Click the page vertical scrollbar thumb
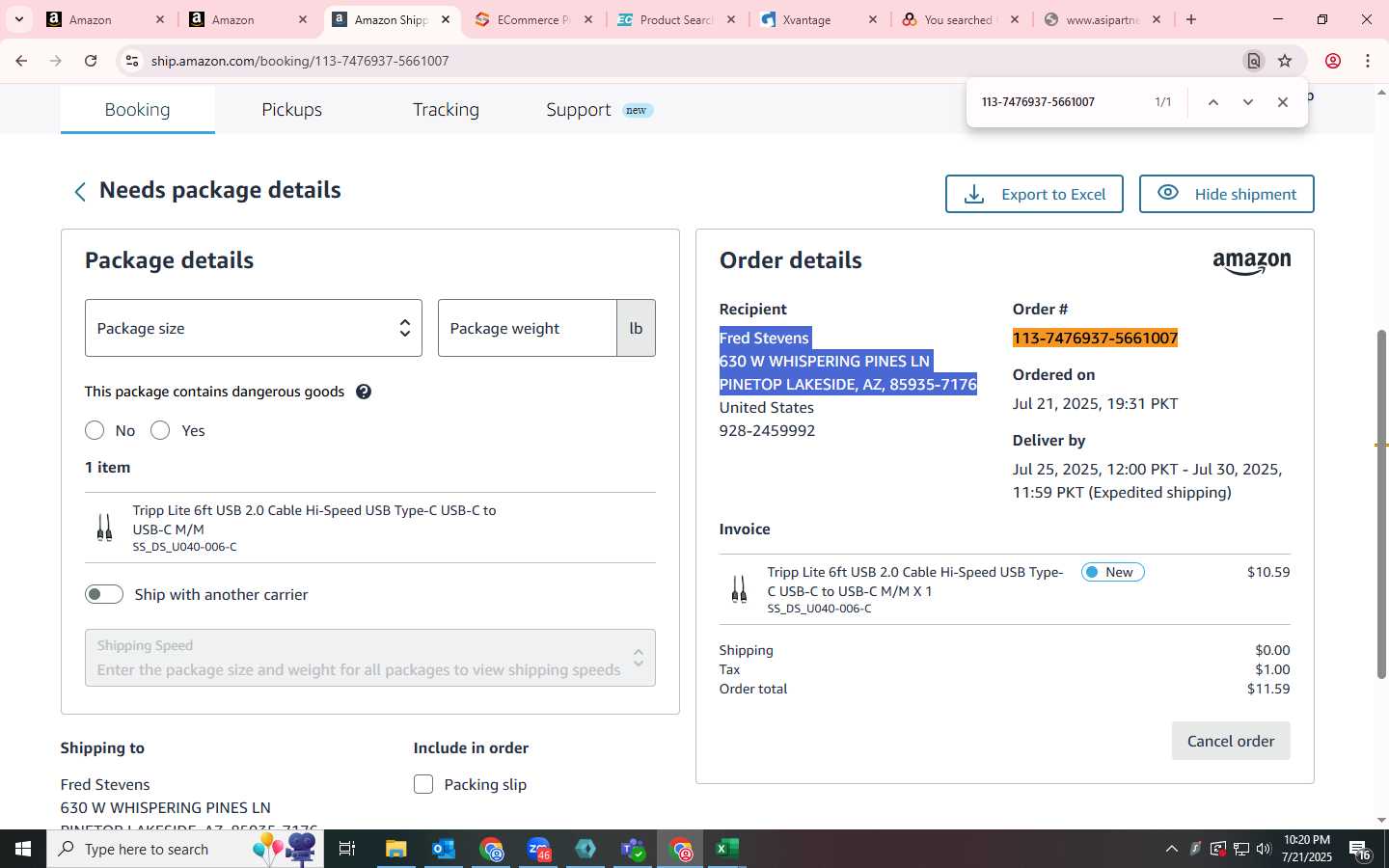Image resolution: width=1389 pixels, height=868 pixels. pos(1381,503)
